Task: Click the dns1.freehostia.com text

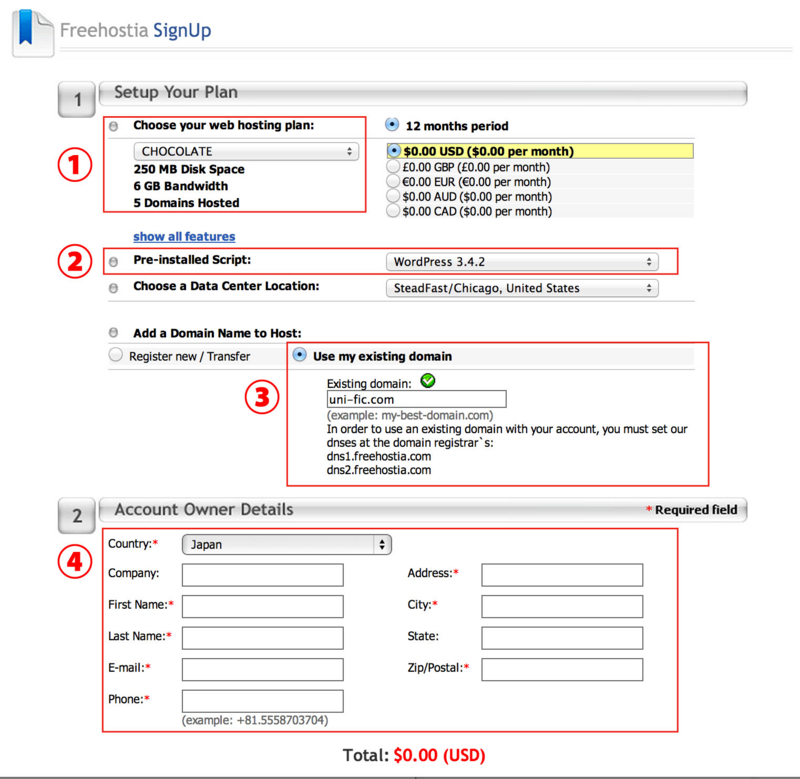Action: click(379, 456)
